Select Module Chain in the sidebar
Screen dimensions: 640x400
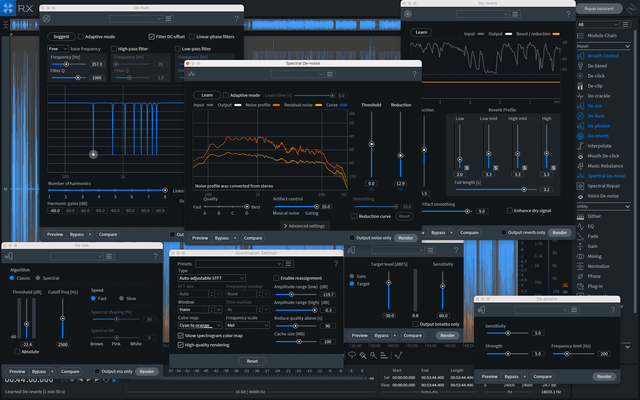pyautogui.click(x=605, y=35)
